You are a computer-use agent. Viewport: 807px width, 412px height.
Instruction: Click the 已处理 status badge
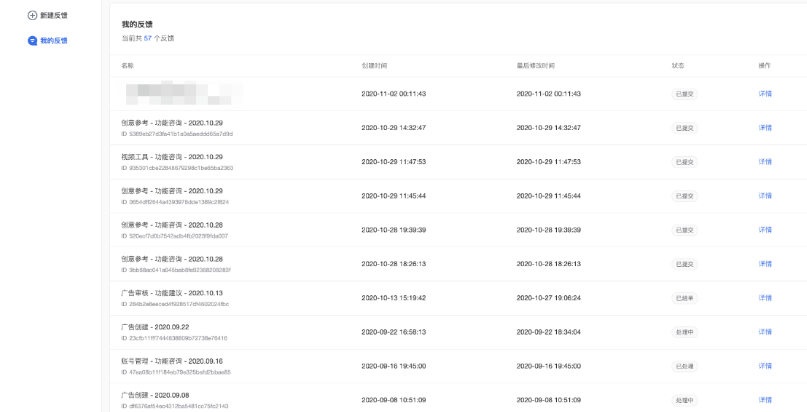(x=685, y=366)
